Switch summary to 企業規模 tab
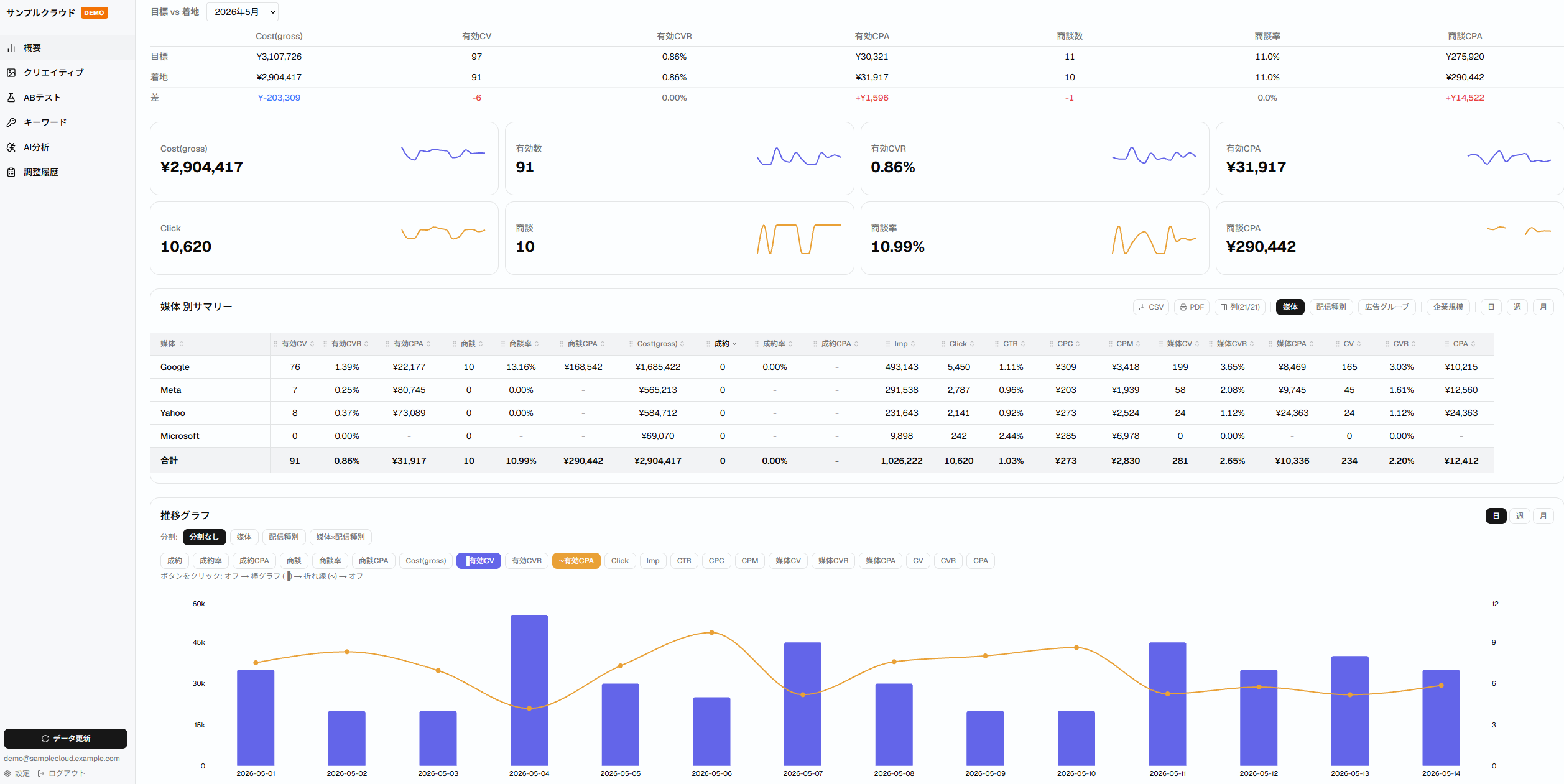This screenshot has width=1564, height=784. (x=1448, y=307)
